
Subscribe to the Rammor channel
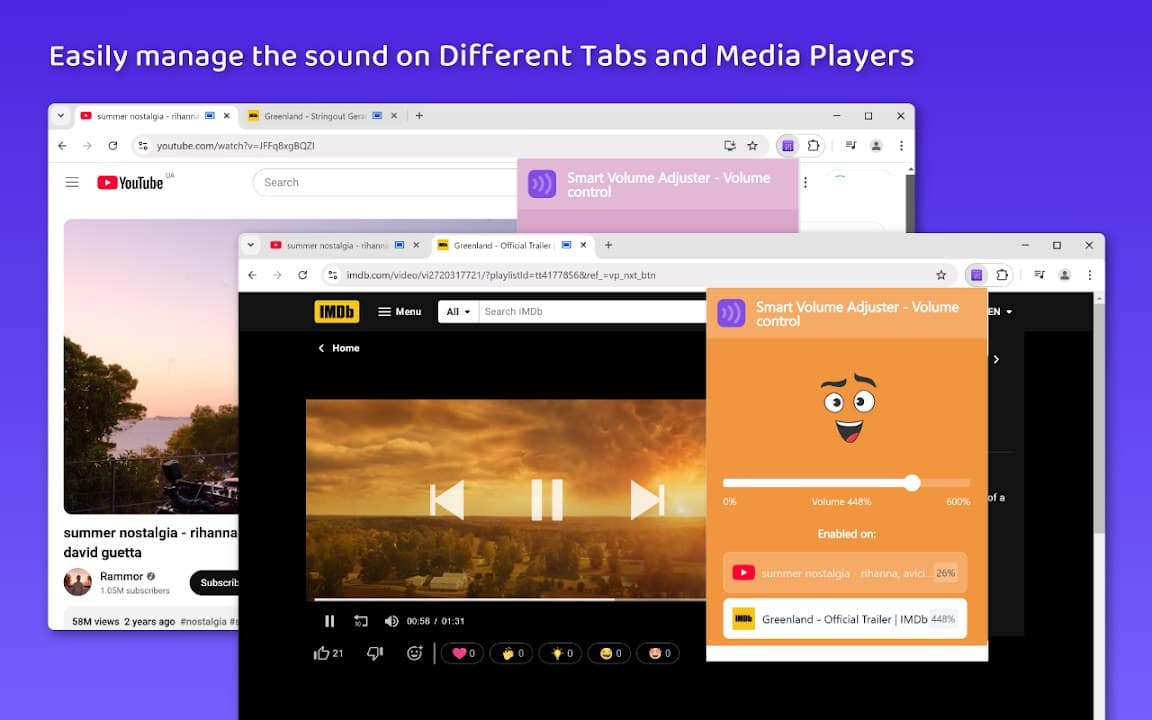coord(215,583)
